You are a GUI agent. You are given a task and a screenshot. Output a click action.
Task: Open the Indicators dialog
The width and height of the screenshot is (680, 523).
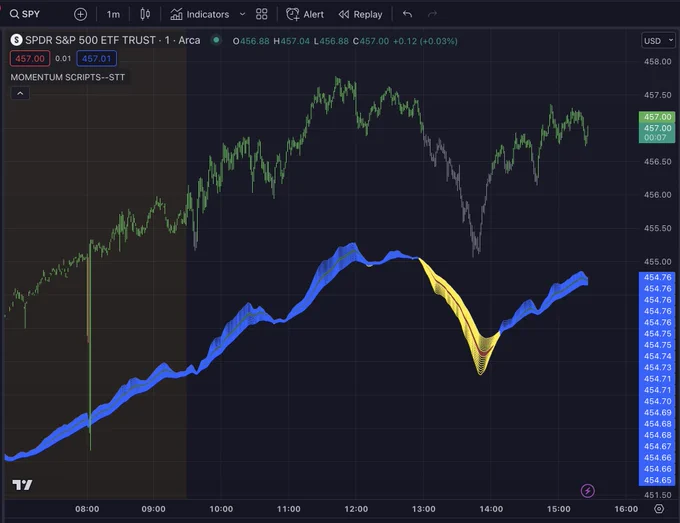(x=199, y=14)
